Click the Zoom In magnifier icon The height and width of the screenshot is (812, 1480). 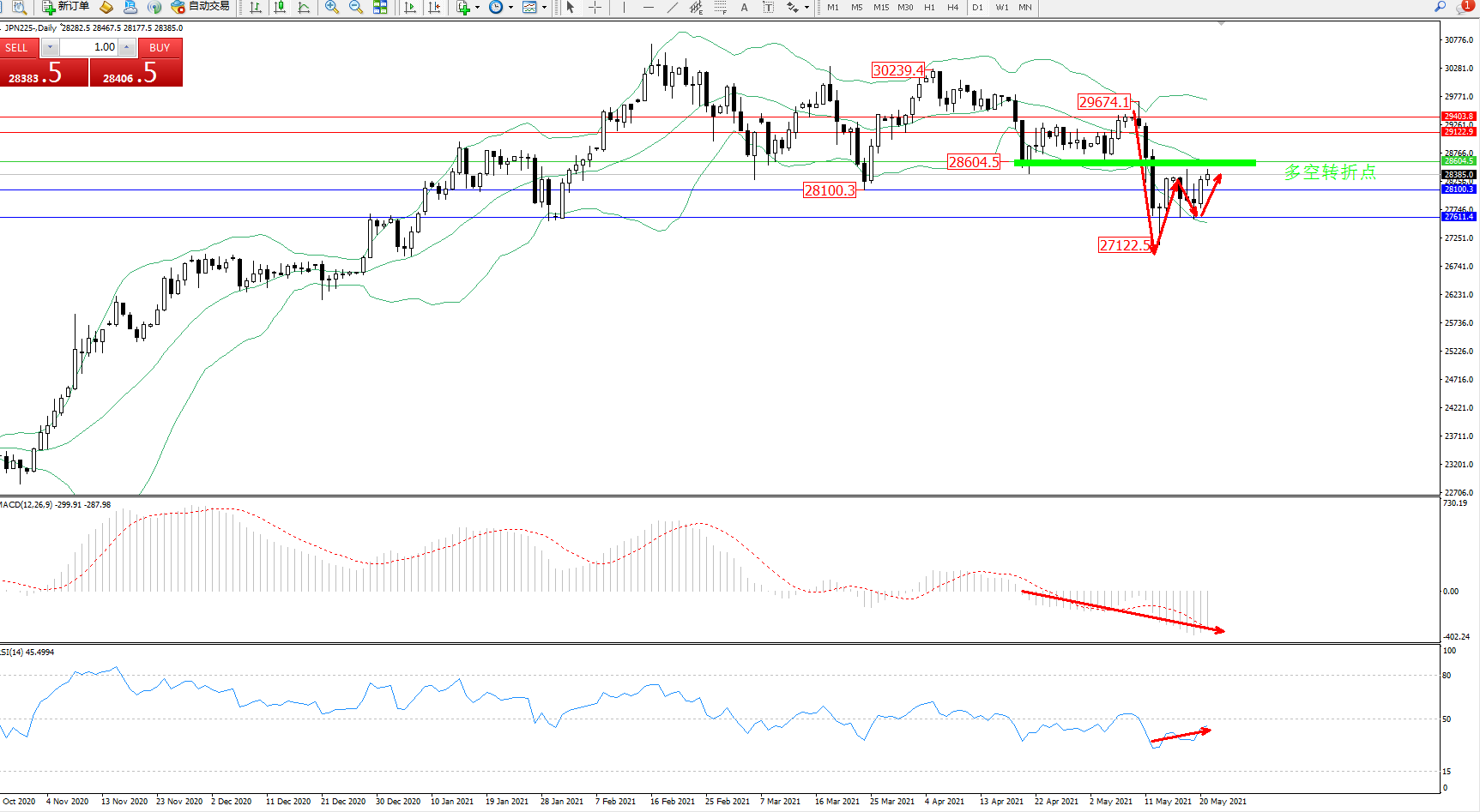[332, 8]
